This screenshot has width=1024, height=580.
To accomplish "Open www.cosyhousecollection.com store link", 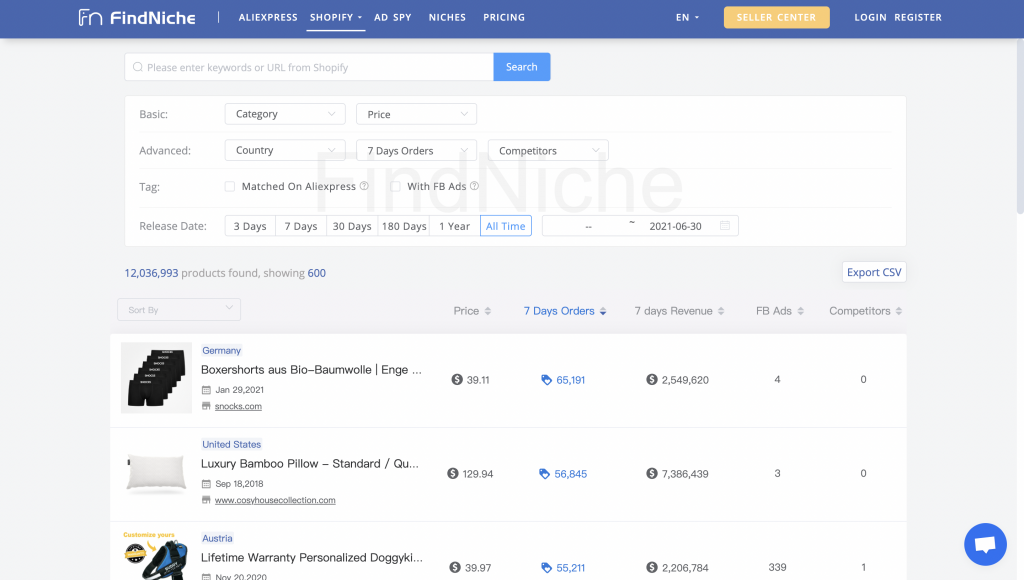I will click(x=275, y=500).
